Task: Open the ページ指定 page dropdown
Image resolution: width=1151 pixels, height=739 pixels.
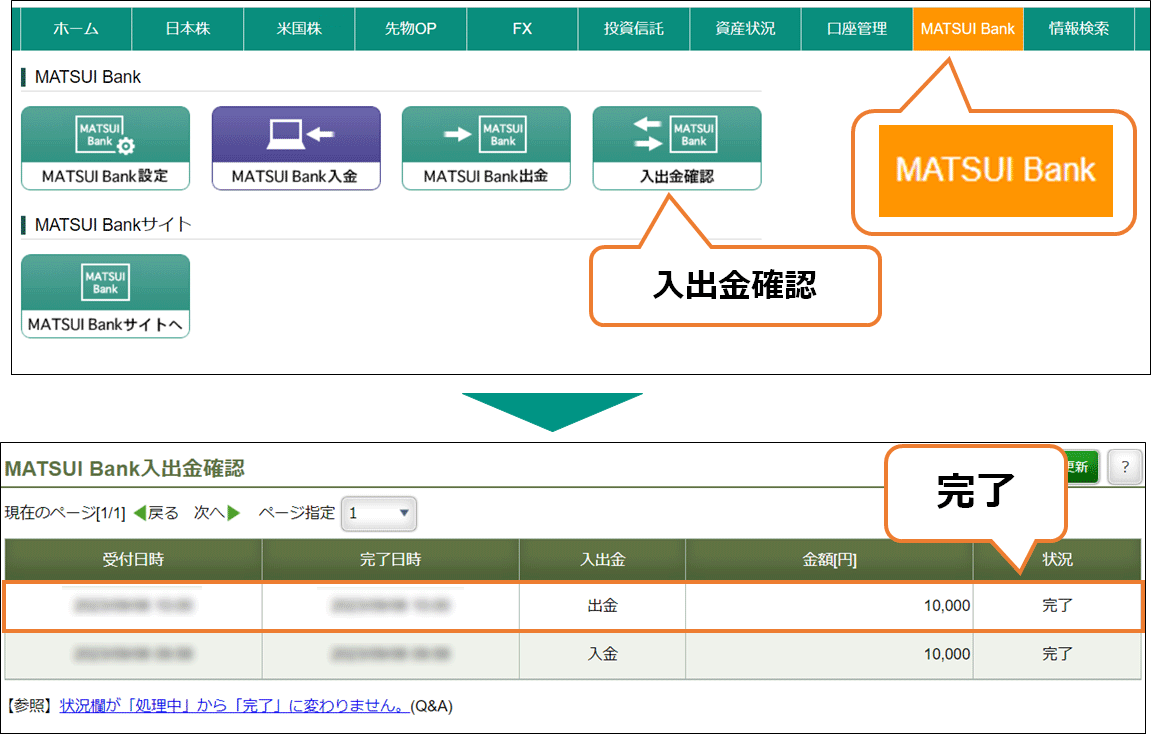Action: point(379,514)
